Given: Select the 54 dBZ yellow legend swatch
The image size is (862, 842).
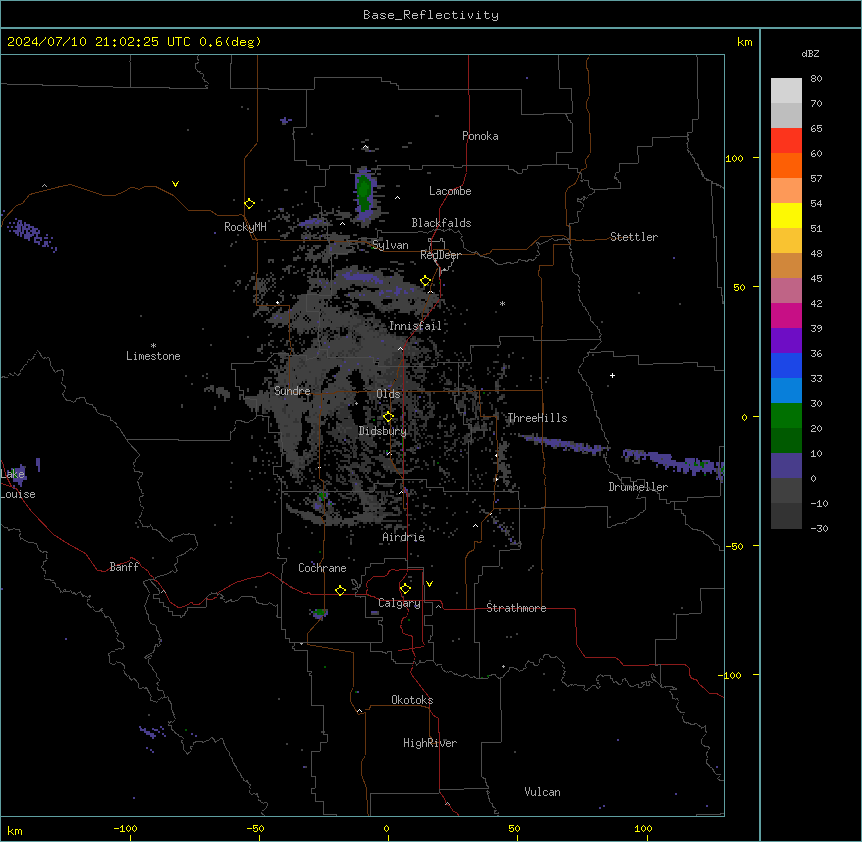Looking at the screenshot, I should pos(786,215).
